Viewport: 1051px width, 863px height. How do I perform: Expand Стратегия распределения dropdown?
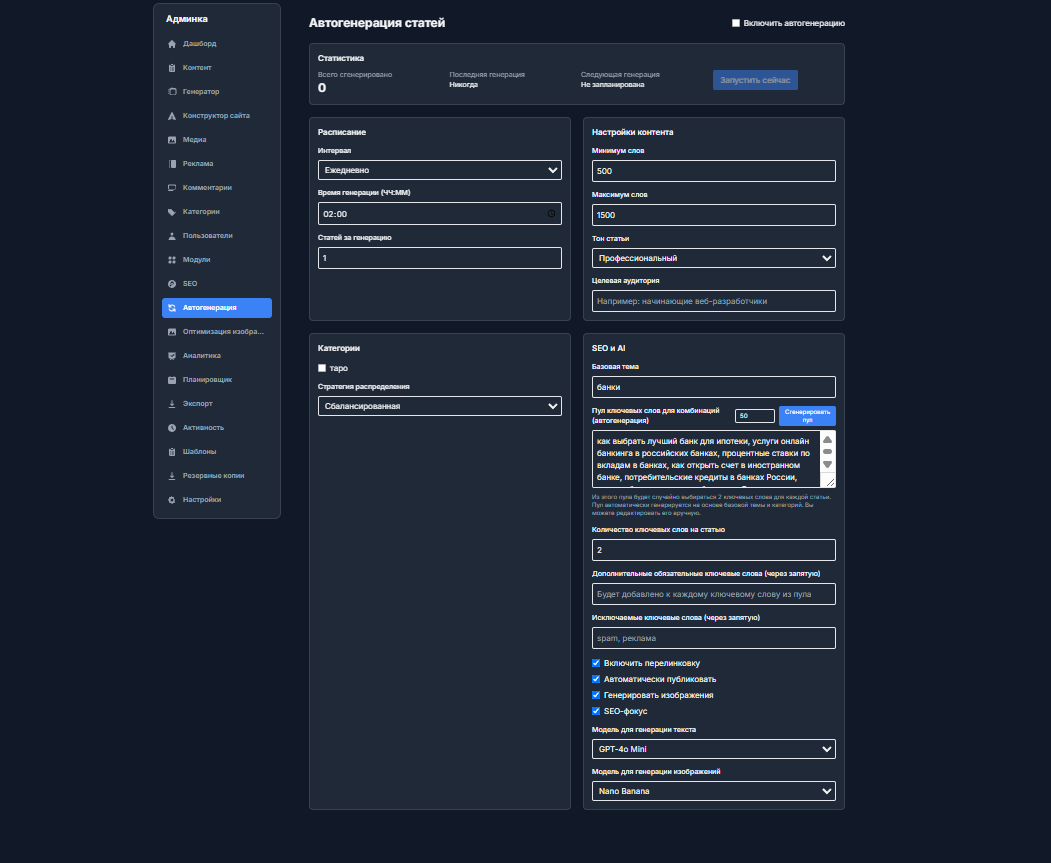click(440, 406)
